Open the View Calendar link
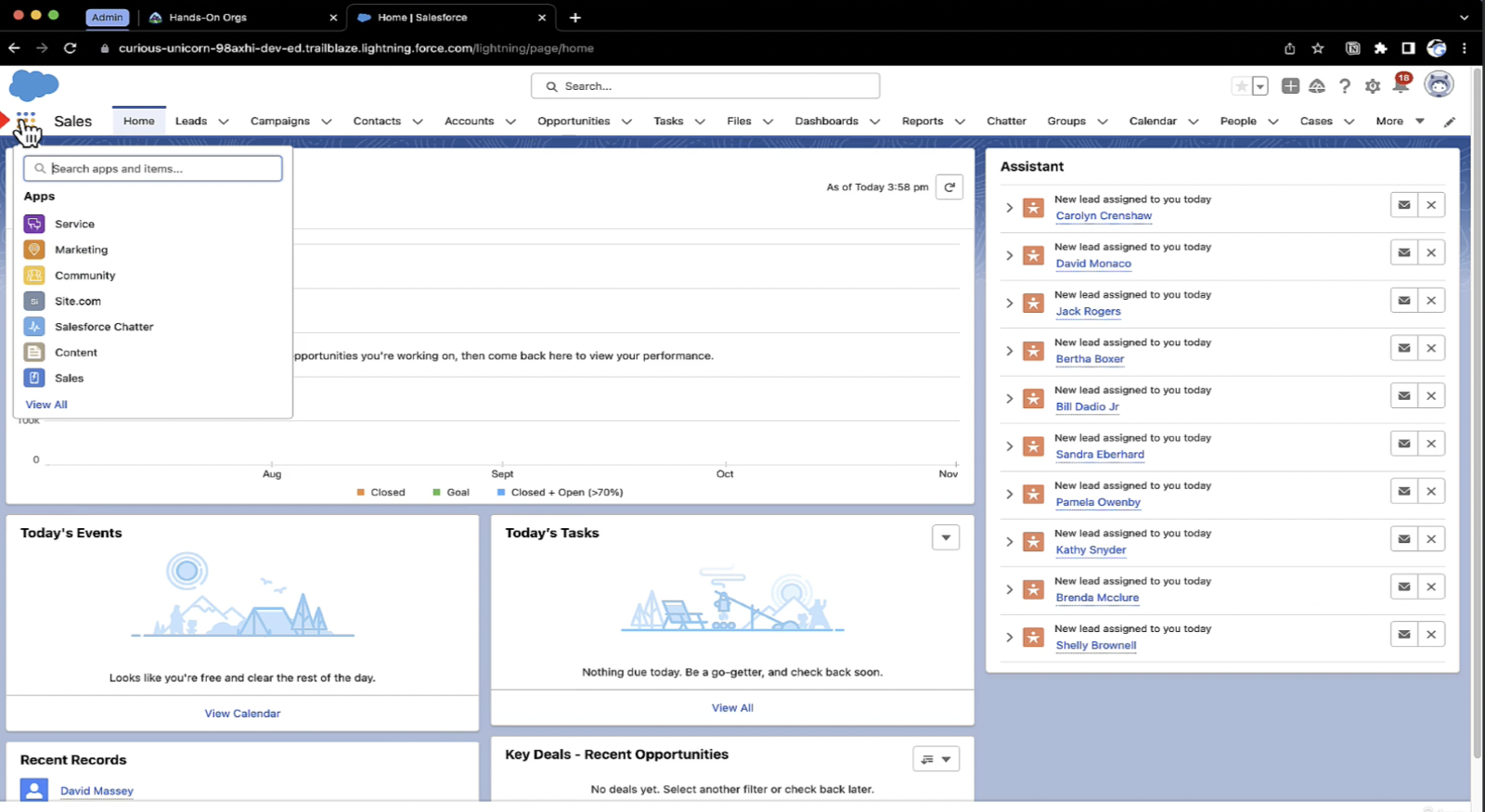 (x=242, y=714)
